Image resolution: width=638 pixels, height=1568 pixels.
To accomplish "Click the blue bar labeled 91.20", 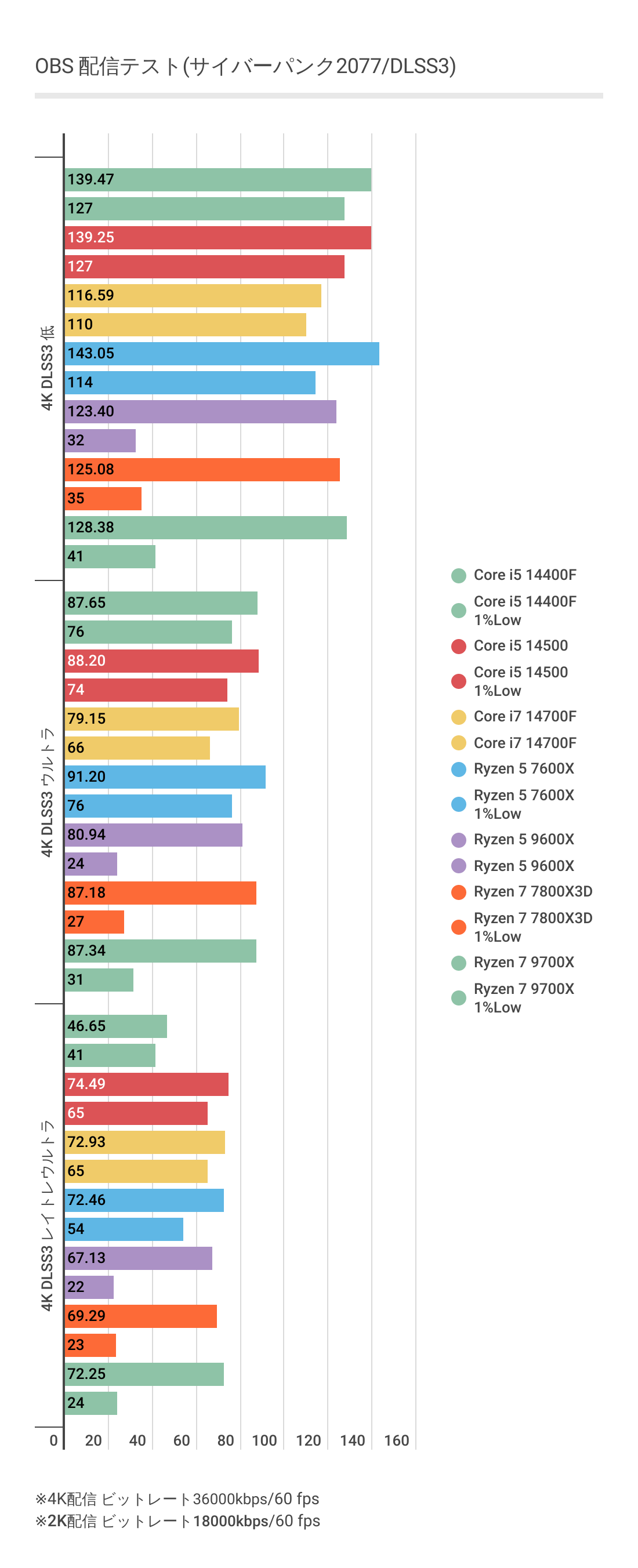I will click(165, 776).
